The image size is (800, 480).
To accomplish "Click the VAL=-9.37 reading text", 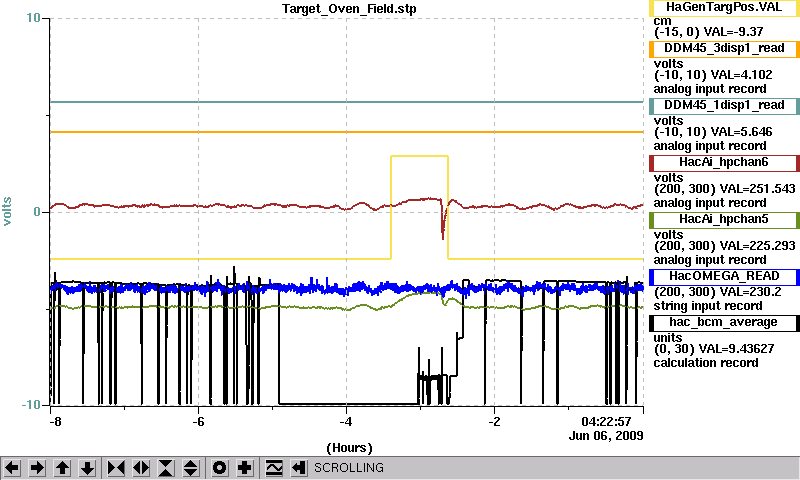I will [733, 32].
